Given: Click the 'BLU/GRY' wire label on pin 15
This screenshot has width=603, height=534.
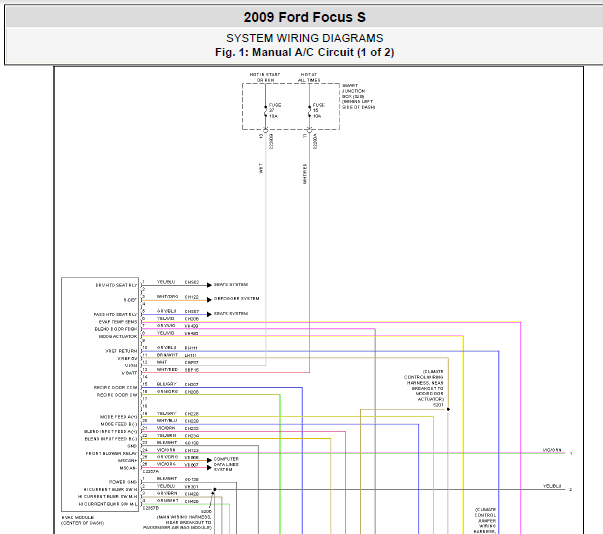Looking at the screenshot, I should point(167,384).
